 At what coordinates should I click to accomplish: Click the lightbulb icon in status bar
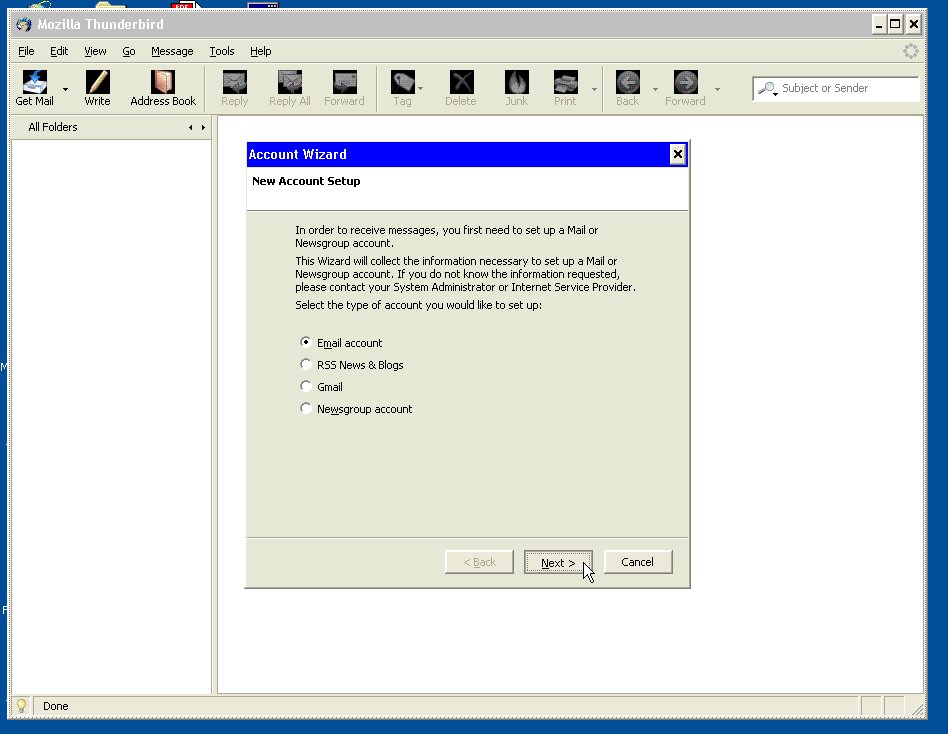[21, 705]
